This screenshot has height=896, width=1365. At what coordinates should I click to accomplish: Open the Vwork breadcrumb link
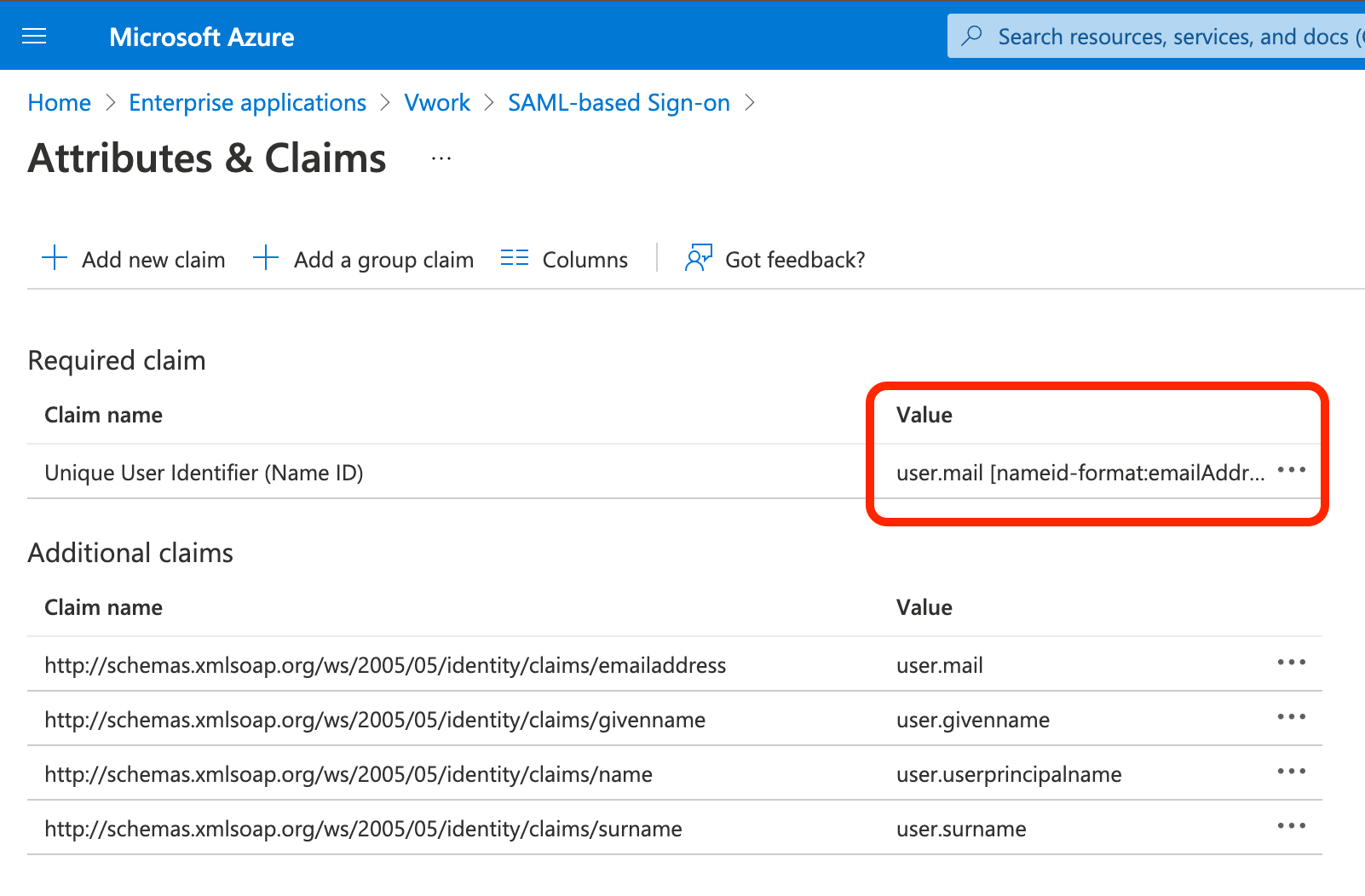[436, 103]
